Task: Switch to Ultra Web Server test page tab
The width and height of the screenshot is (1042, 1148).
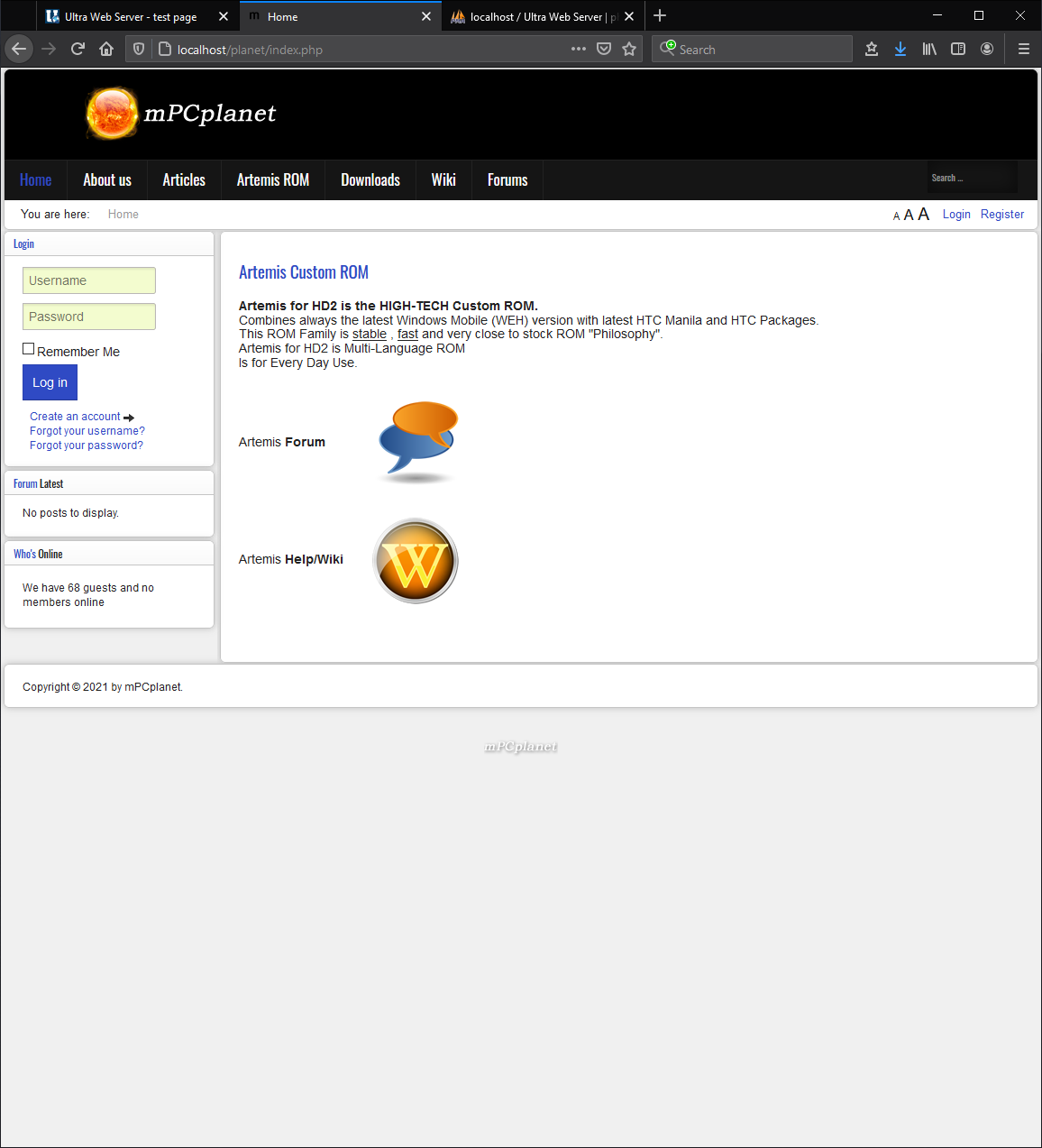Action: (130, 16)
